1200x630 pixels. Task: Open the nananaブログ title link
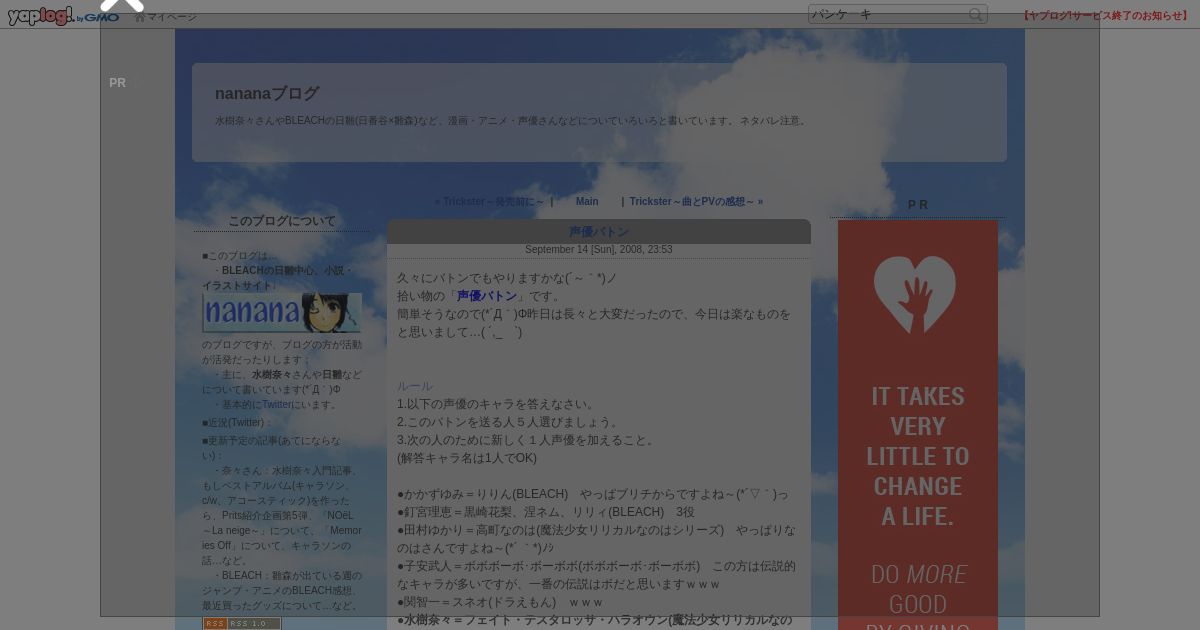click(267, 93)
